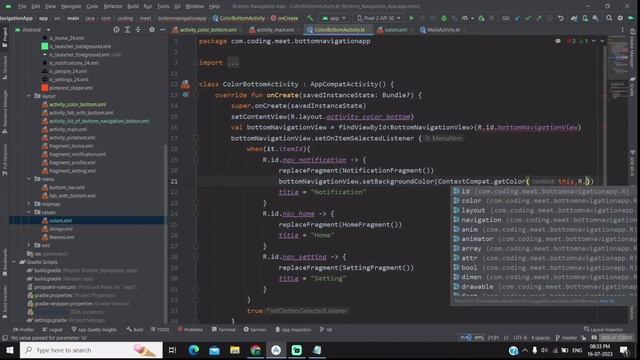Open the TODO tool window
Image resolution: width=640 pixels, height=360 pixels.
click(x=160, y=329)
